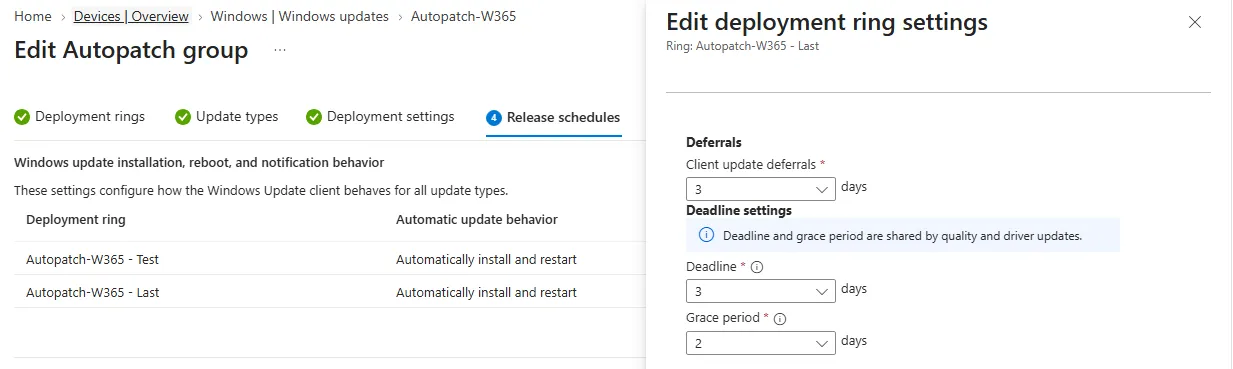Click the Deployment ring column header
Viewport: 1233px width, 369px height.
(x=76, y=220)
